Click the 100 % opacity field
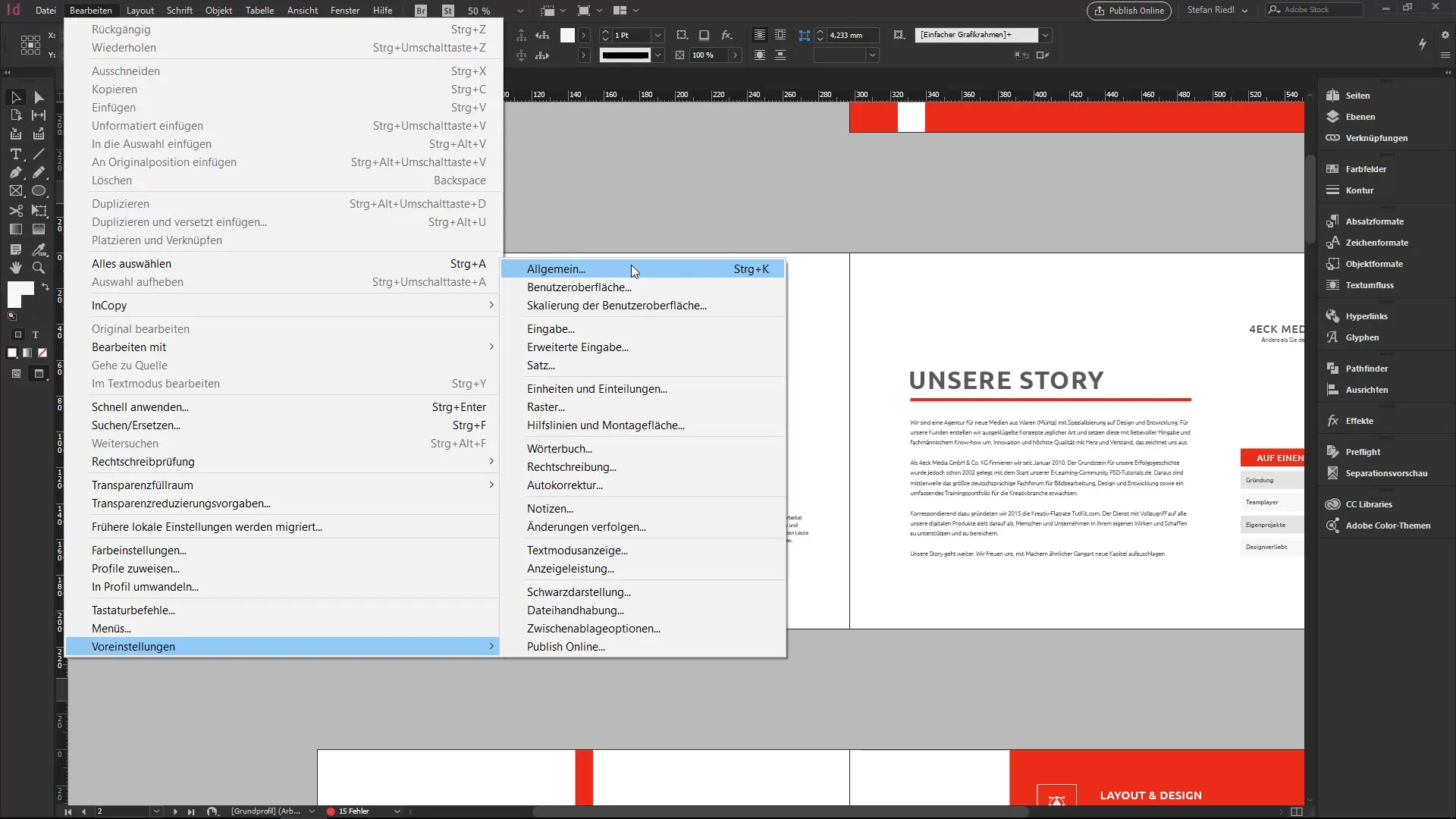1456x819 pixels. (708, 55)
